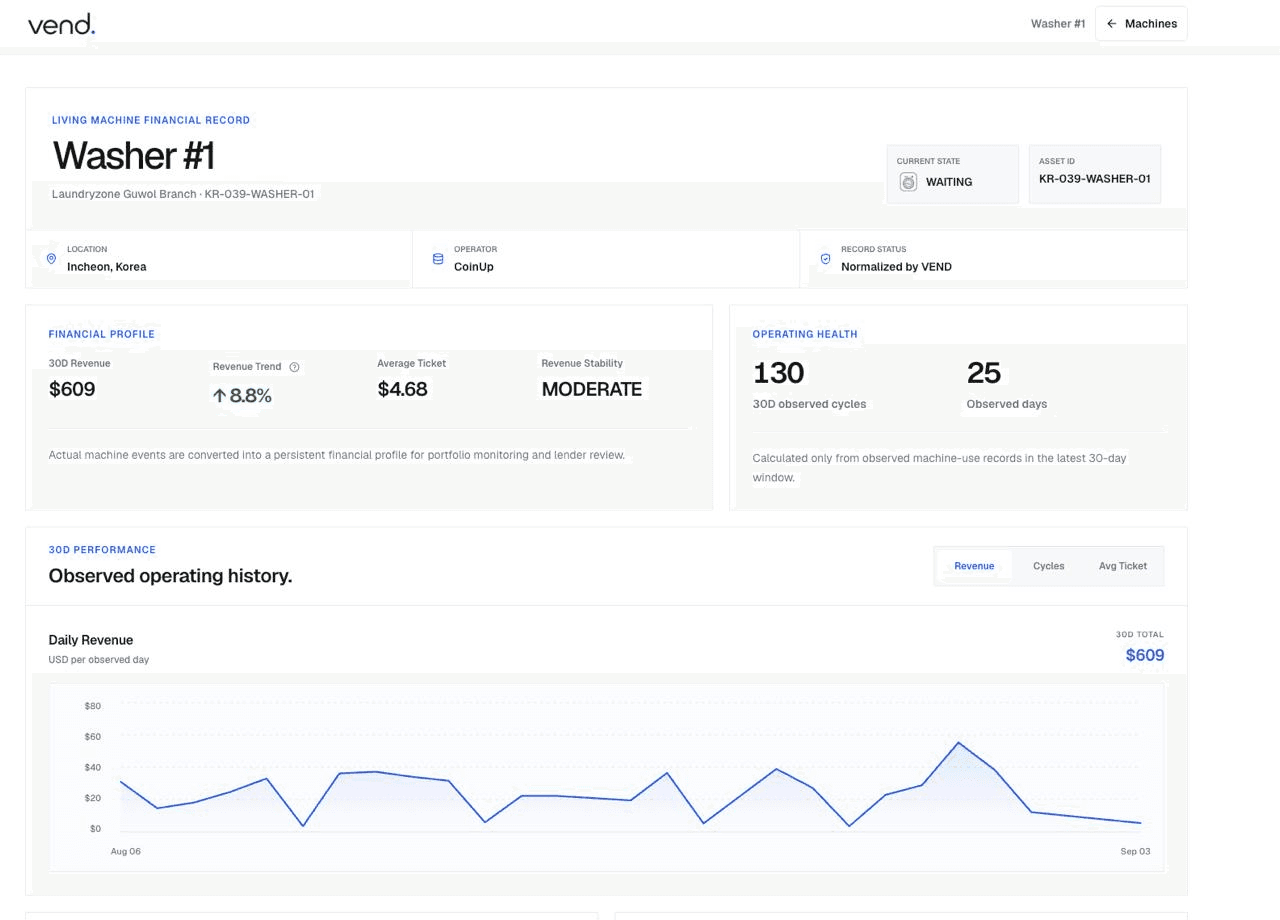Viewport: 1280px width, 920px height.
Task: Click the FINANCIAL PROFILE section label
Action: (x=102, y=334)
